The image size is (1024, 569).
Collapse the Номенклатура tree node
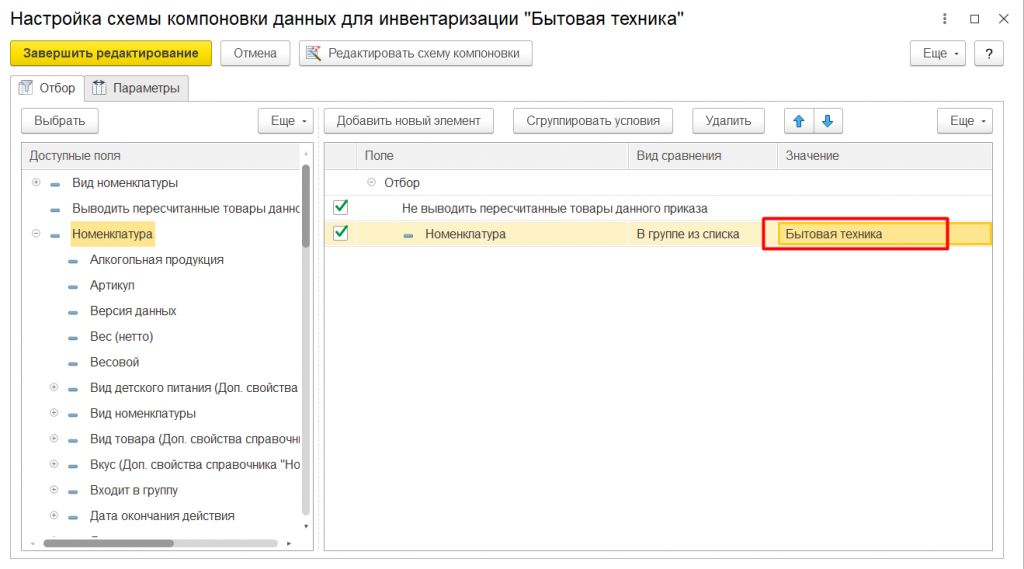(36, 234)
